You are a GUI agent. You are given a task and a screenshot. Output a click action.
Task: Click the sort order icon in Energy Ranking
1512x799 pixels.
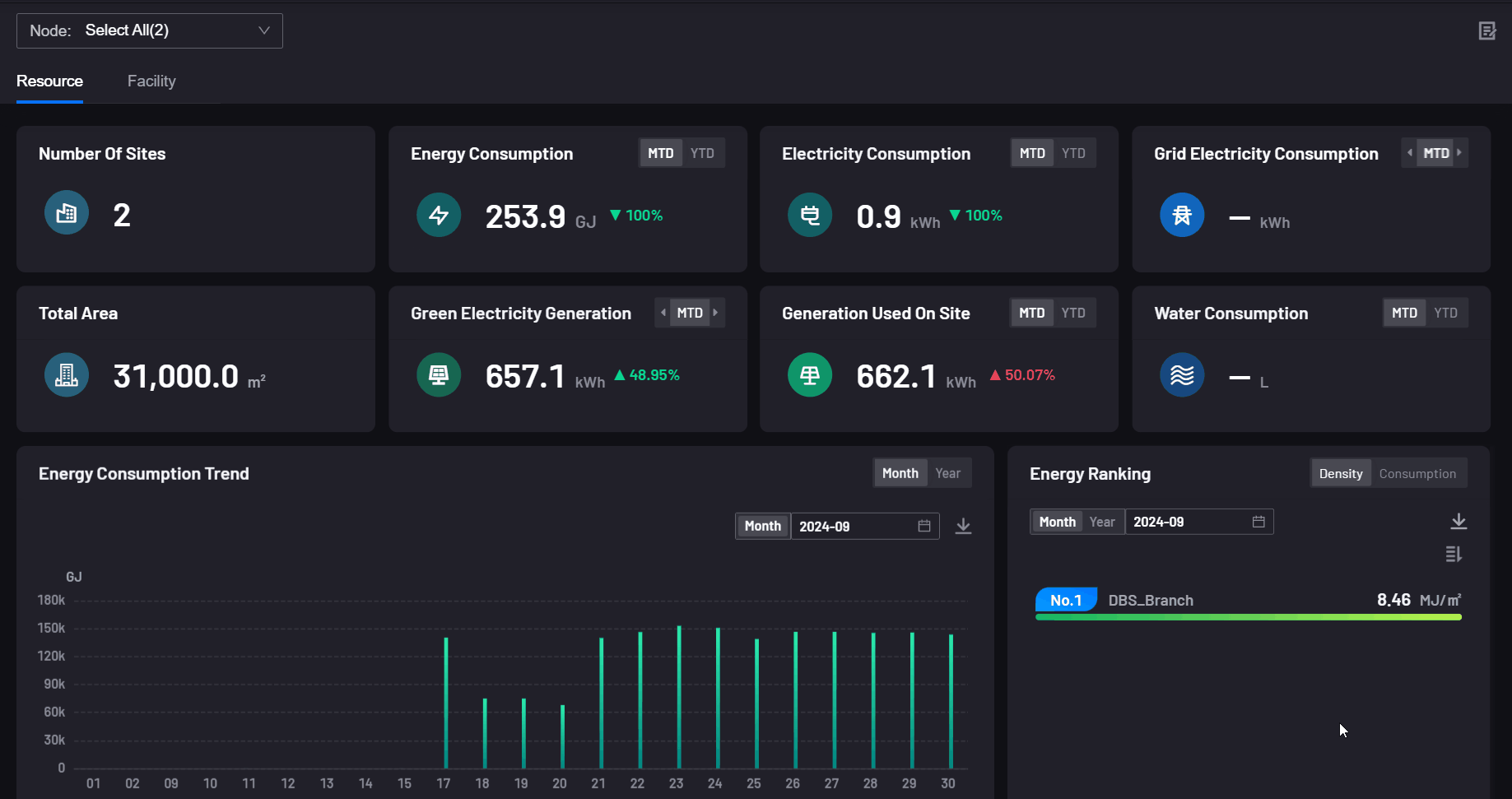(x=1454, y=555)
